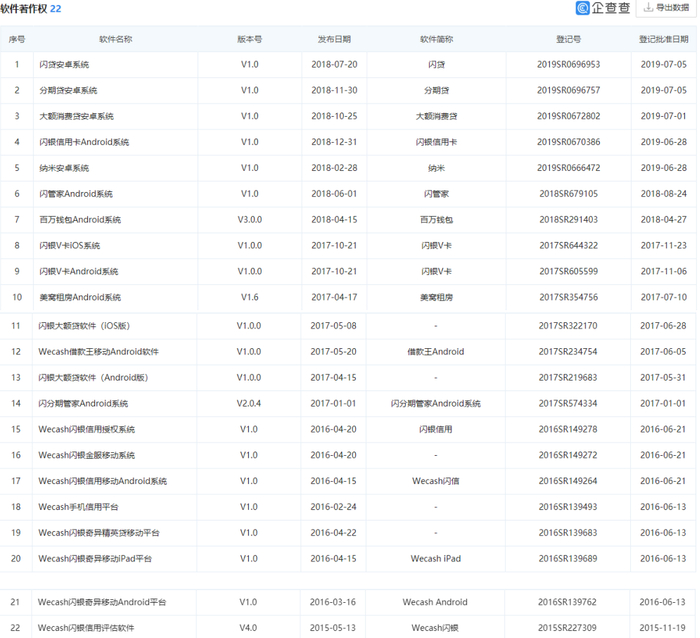Click the software name Wecash闪银信用评估软件

[86, 629]
